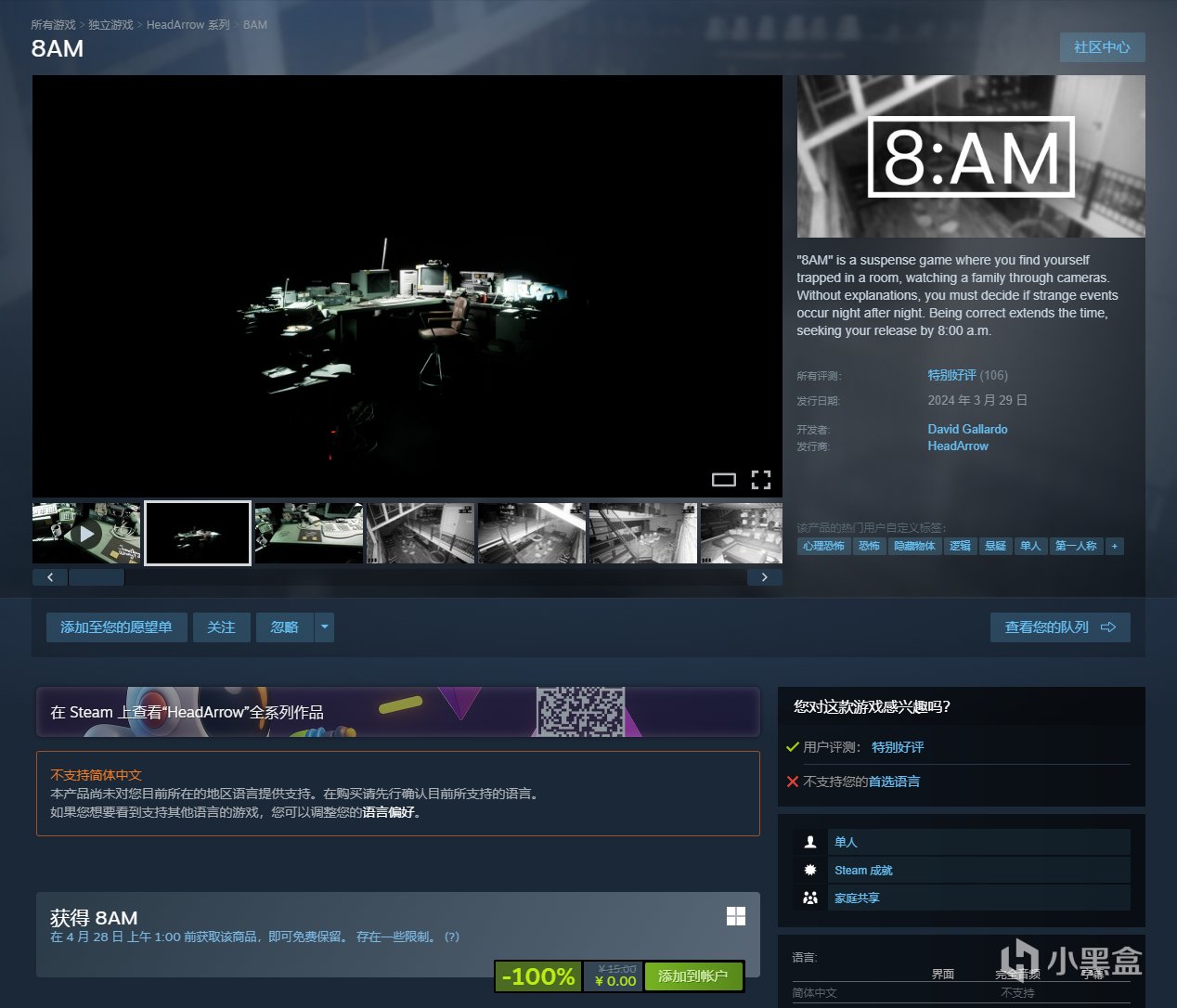Open the 语言偏好 language preferences link
The width and height of the screenshot is (1177, 1008).
[388, 812]
